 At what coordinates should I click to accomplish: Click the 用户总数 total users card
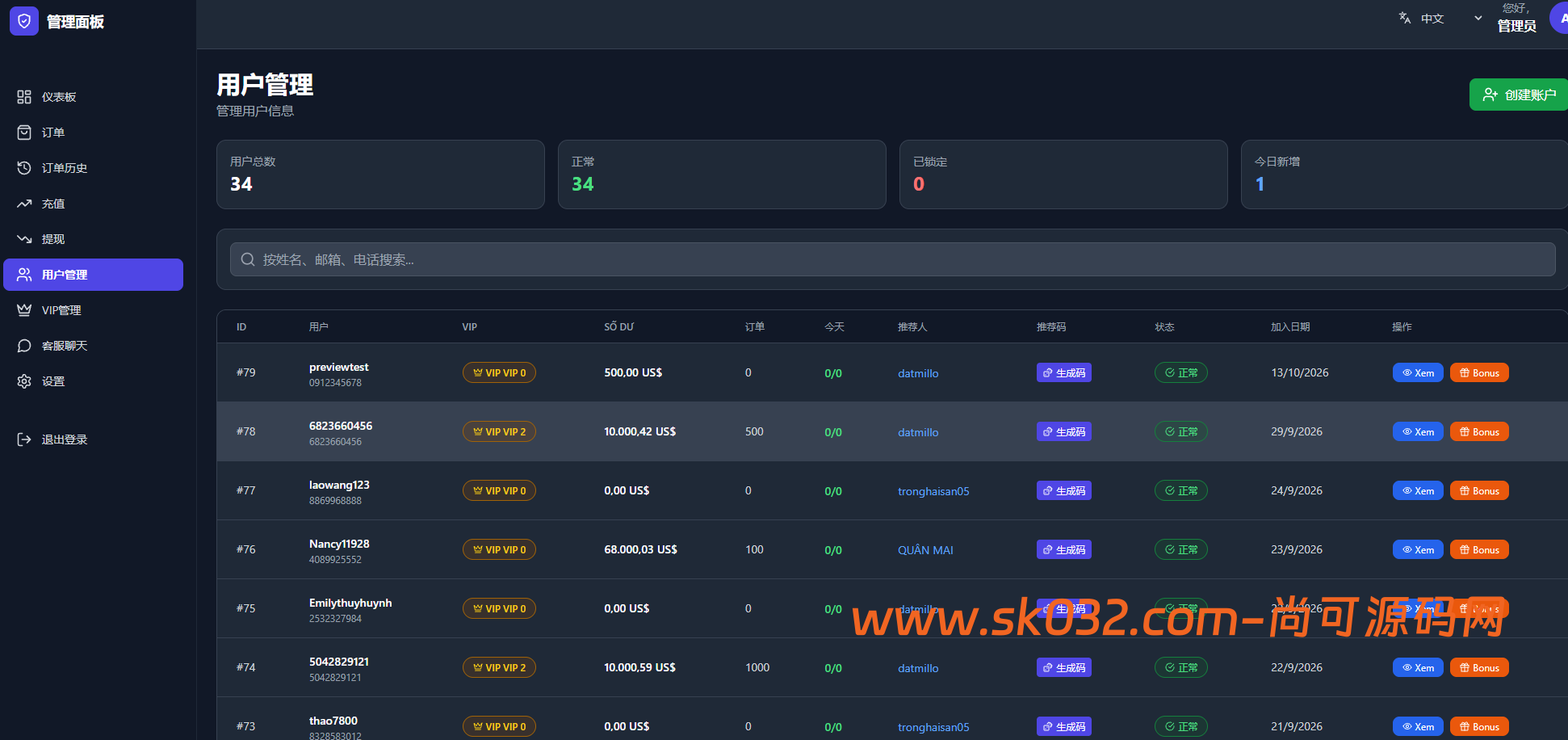(x=380, y=174)
